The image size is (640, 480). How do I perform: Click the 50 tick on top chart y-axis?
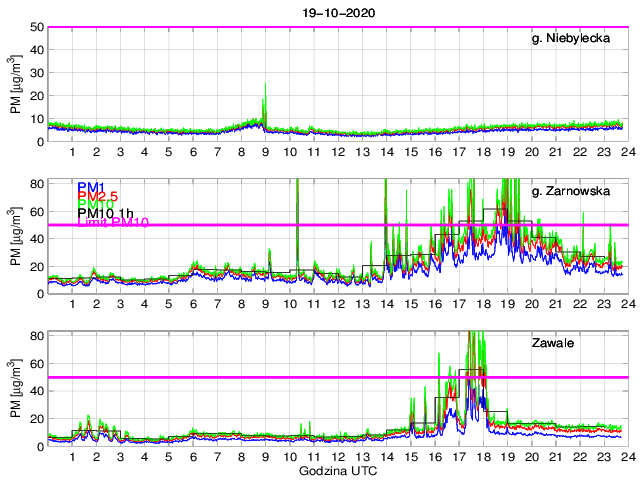[34, 27]
